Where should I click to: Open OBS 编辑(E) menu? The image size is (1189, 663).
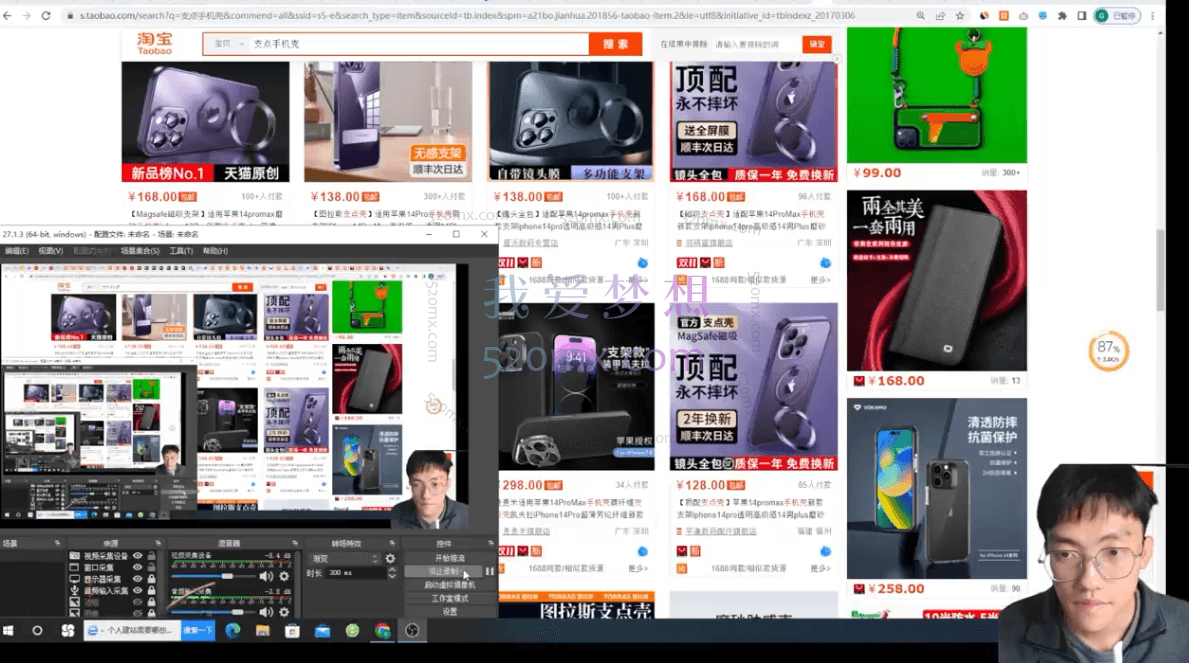[x=16, y=251]
